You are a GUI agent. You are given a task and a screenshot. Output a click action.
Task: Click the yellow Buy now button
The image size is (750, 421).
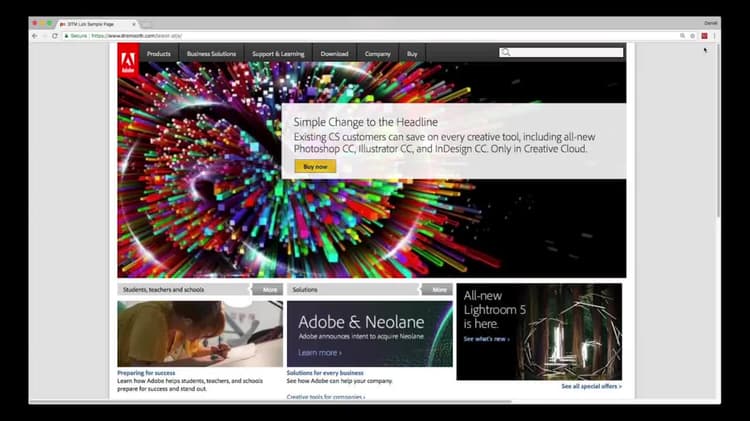[315, 166]
